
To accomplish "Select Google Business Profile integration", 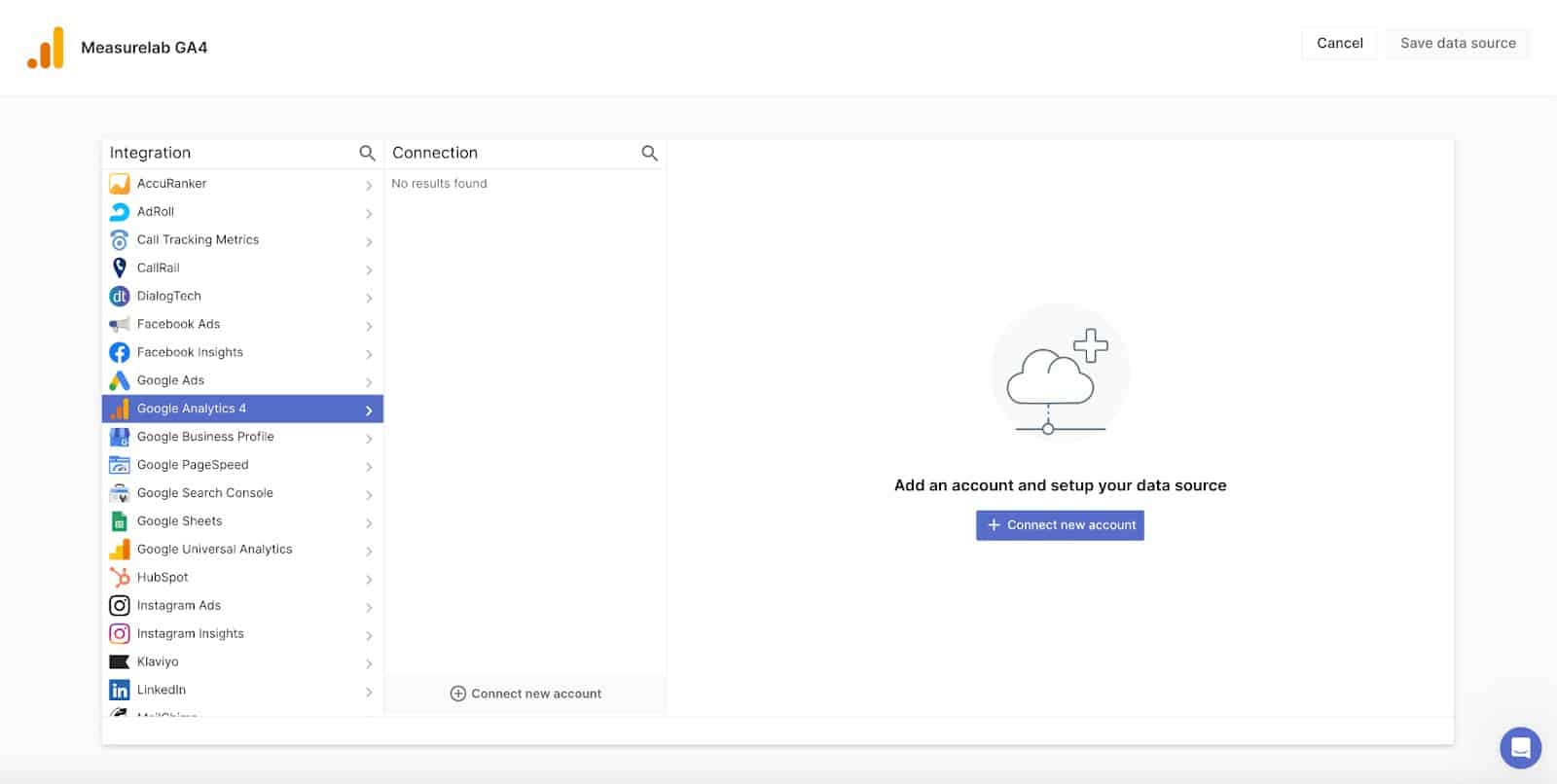I will (x=242, y=438).
